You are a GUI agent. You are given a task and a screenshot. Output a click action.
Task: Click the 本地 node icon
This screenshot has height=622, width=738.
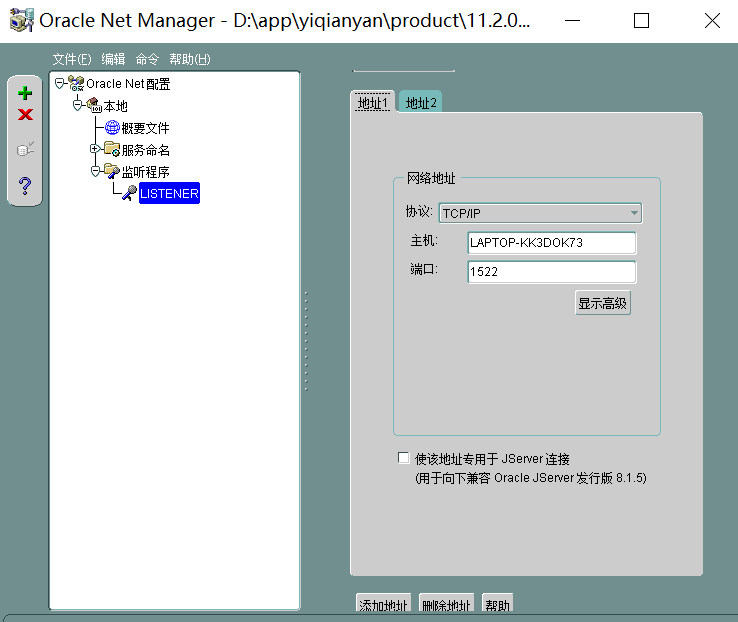tap(94, 105)
